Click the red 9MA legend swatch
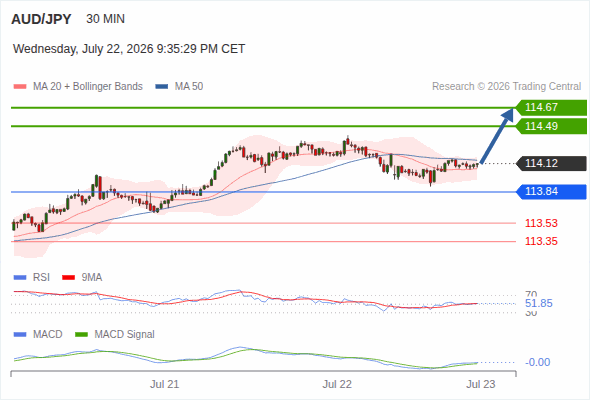590x400 pixels. click(x=68, y=278)
